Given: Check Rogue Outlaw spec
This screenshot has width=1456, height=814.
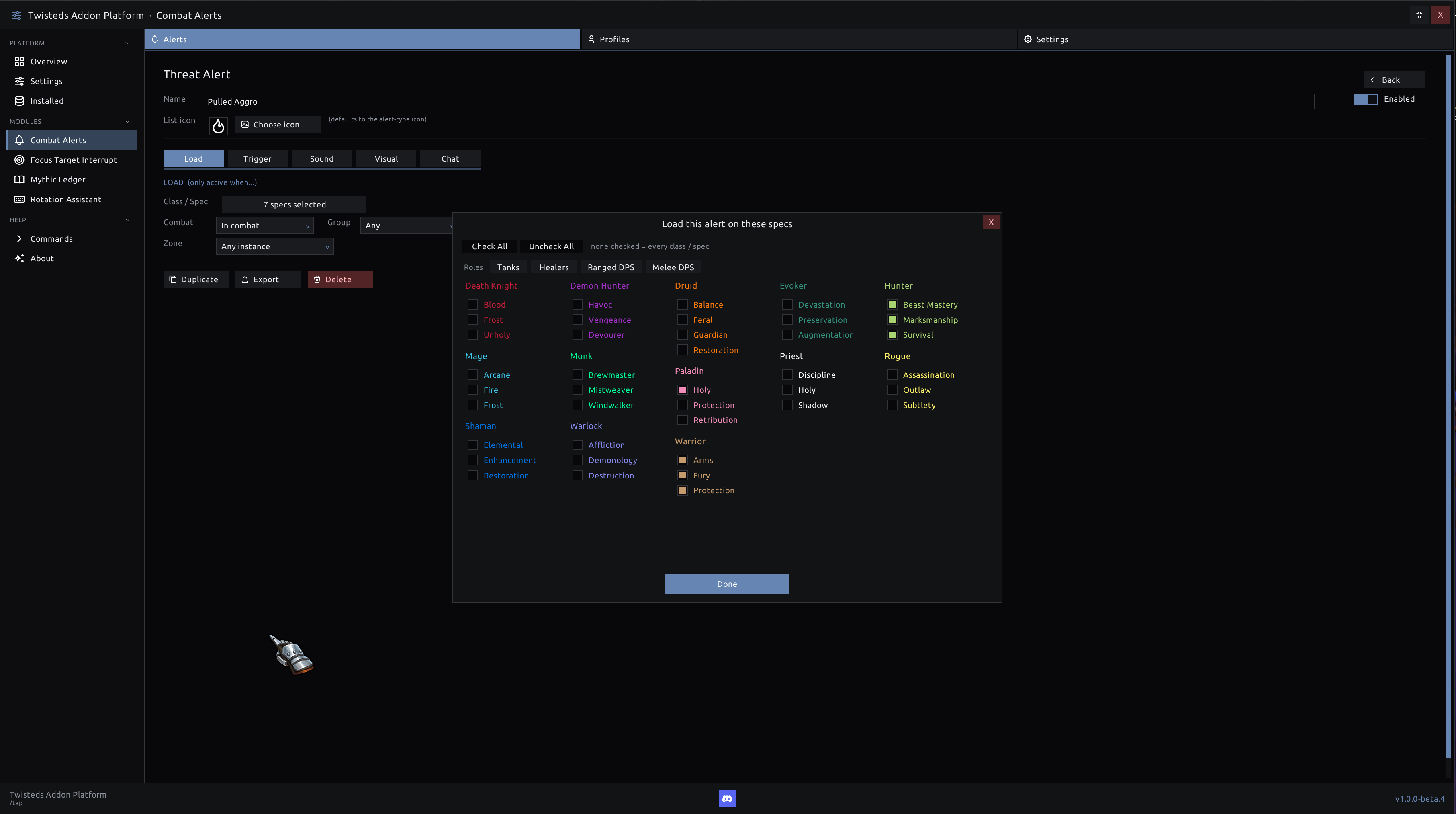Looking at the screenshot, I should point(892,390).
